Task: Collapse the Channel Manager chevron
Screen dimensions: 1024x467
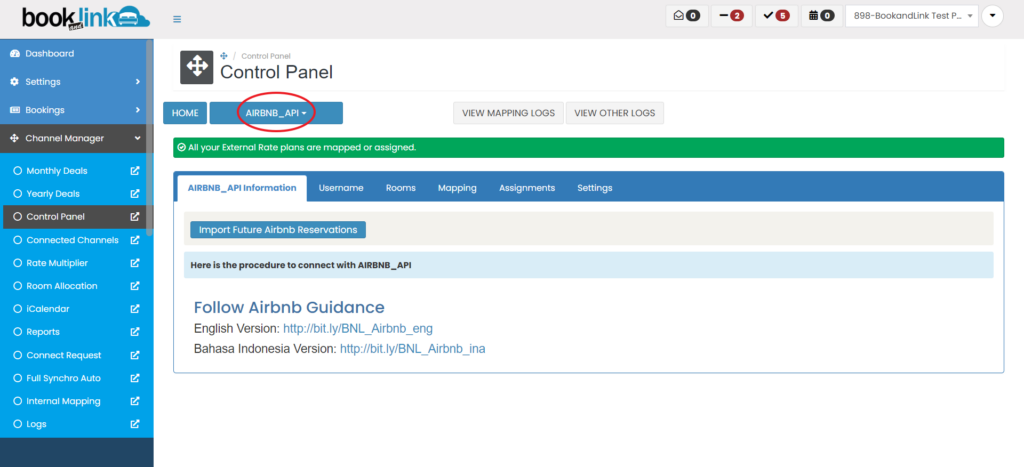Action: click(x=138, y=138)
